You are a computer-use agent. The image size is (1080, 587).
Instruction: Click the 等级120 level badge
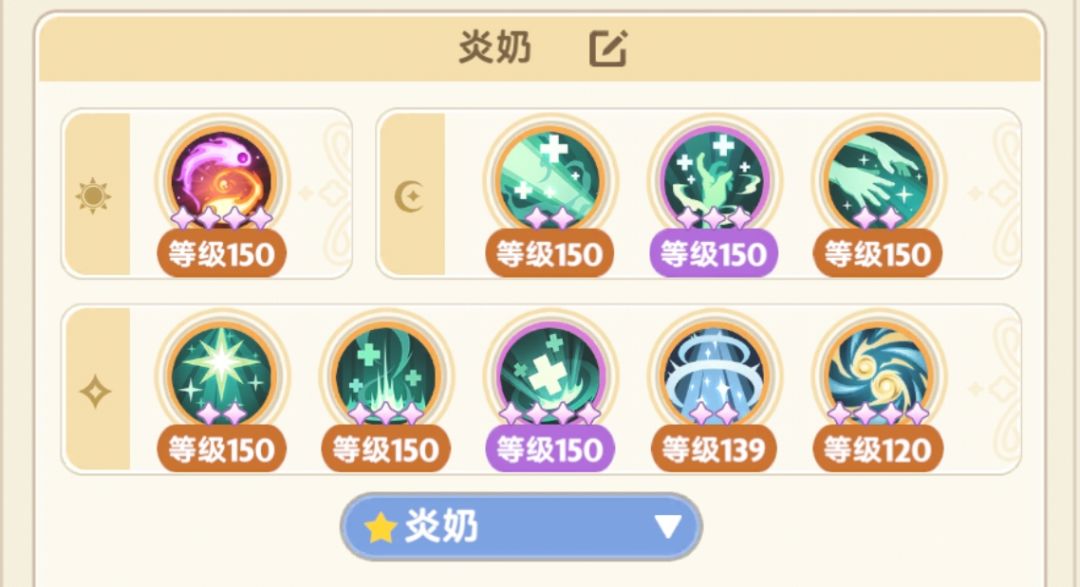tap(878, 449)
